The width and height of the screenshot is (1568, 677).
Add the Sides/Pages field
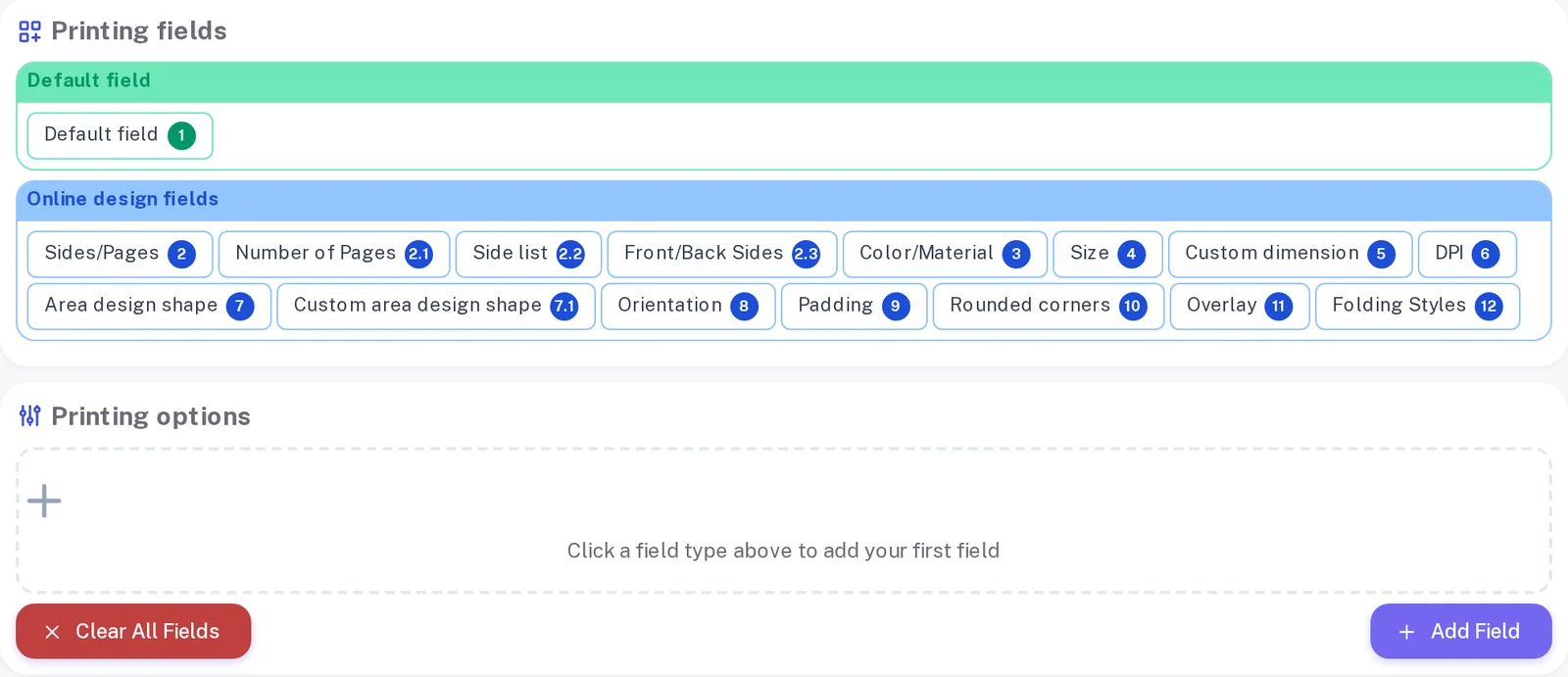(x=120, y=255)
